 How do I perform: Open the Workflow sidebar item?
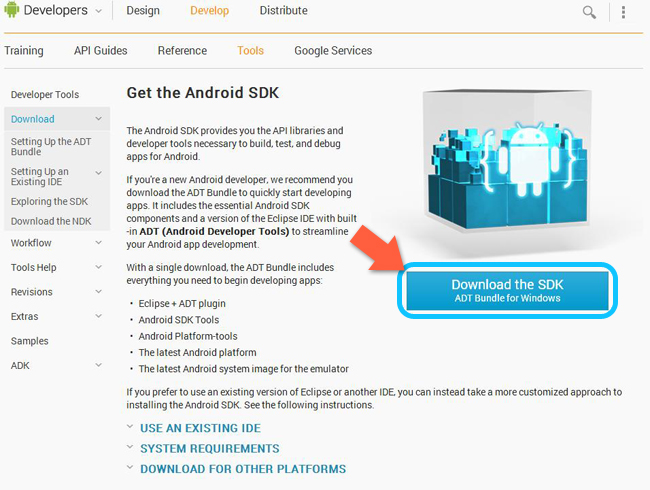pyautogui.click(x=31, y=243)
